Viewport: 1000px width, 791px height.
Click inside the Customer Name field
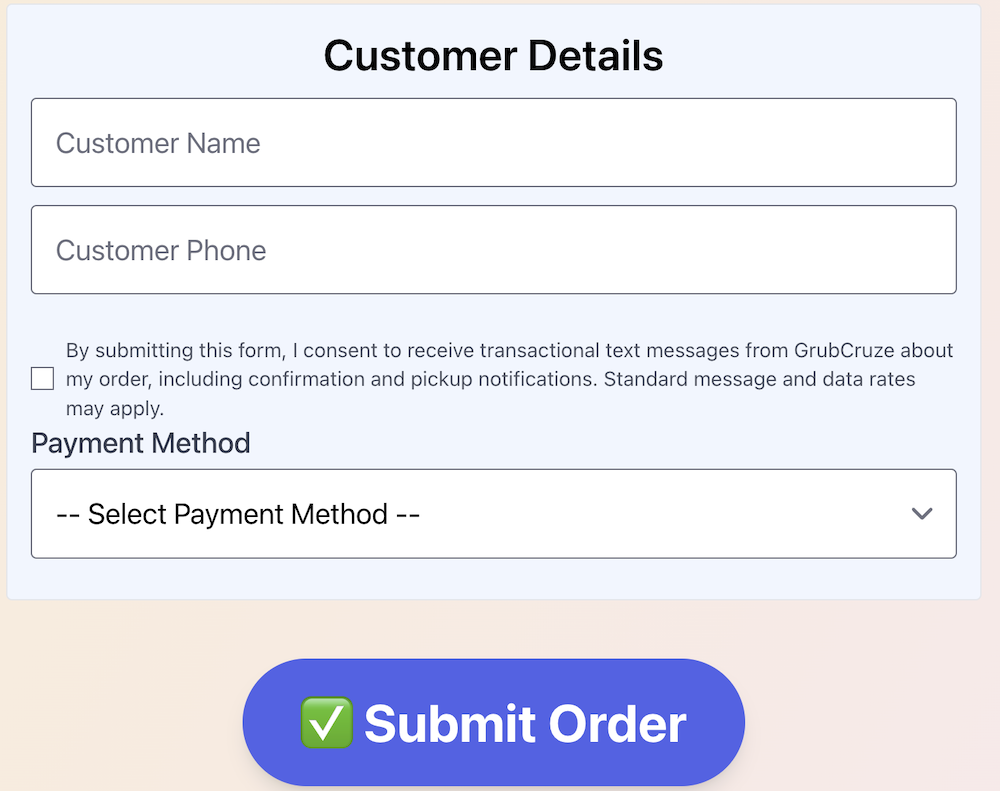click(494, 142)
